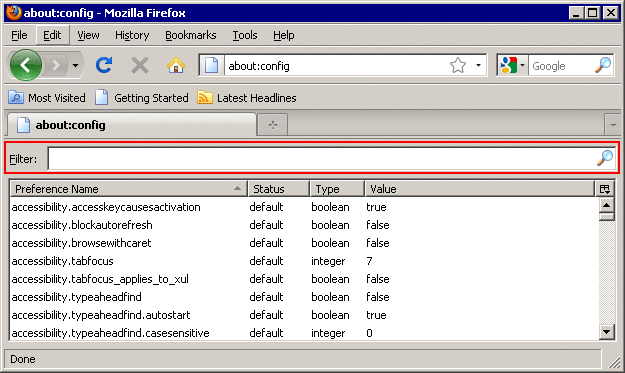Maximize the Firefox window
The width and height of the screenshot is (625, 373).
[593, 13]
